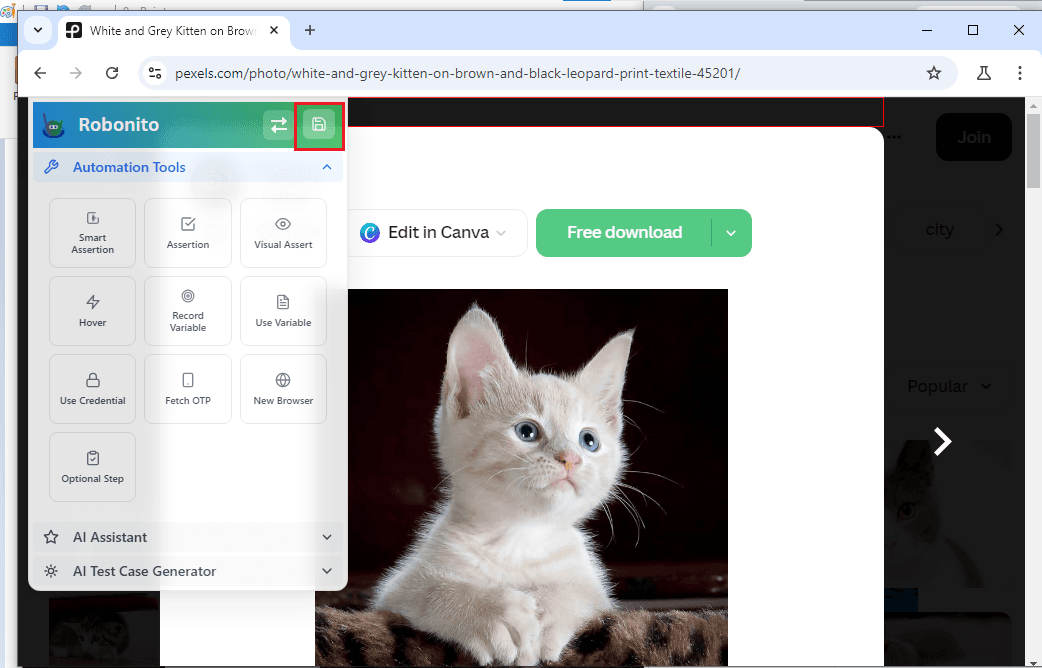Expand the AI Assistant section
1042x668 pixels.
click(x=188, y=537)
